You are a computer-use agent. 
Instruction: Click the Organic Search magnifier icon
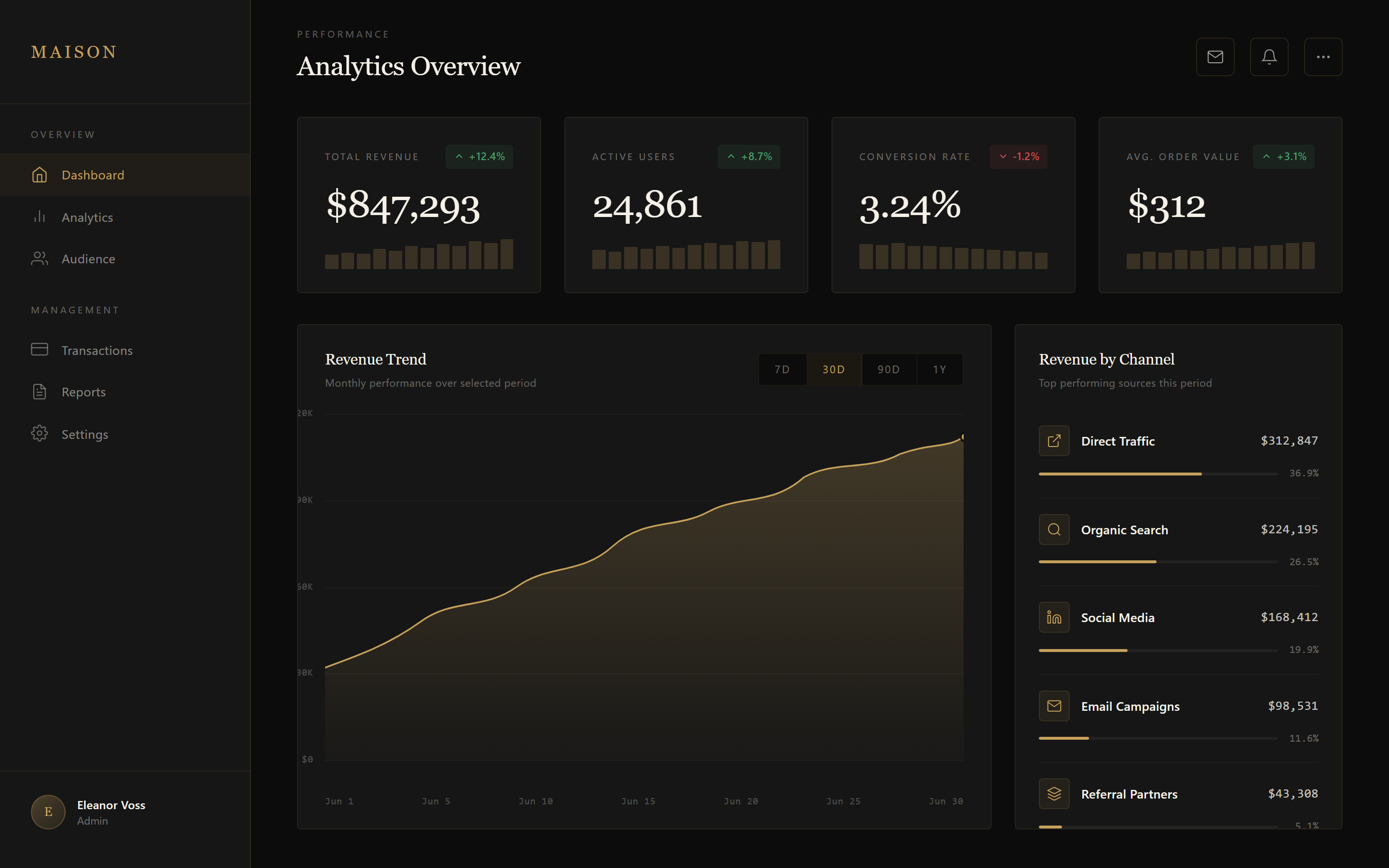[x=1054, y=529]
